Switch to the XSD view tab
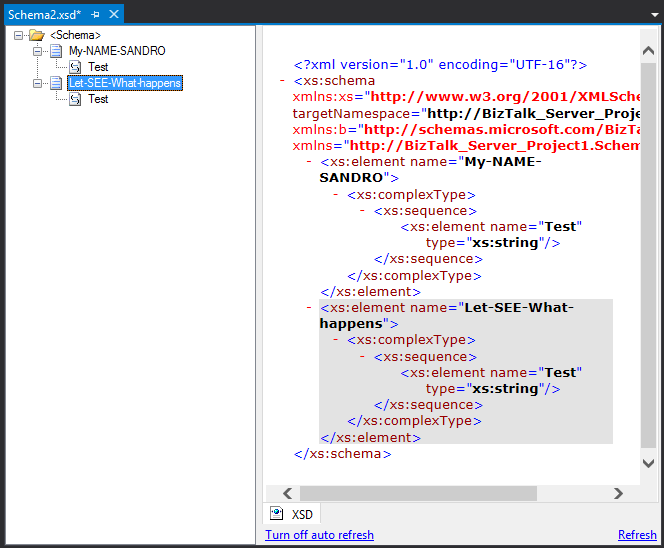Viewport: 664px width, 548px height. (x=301, y=514)
